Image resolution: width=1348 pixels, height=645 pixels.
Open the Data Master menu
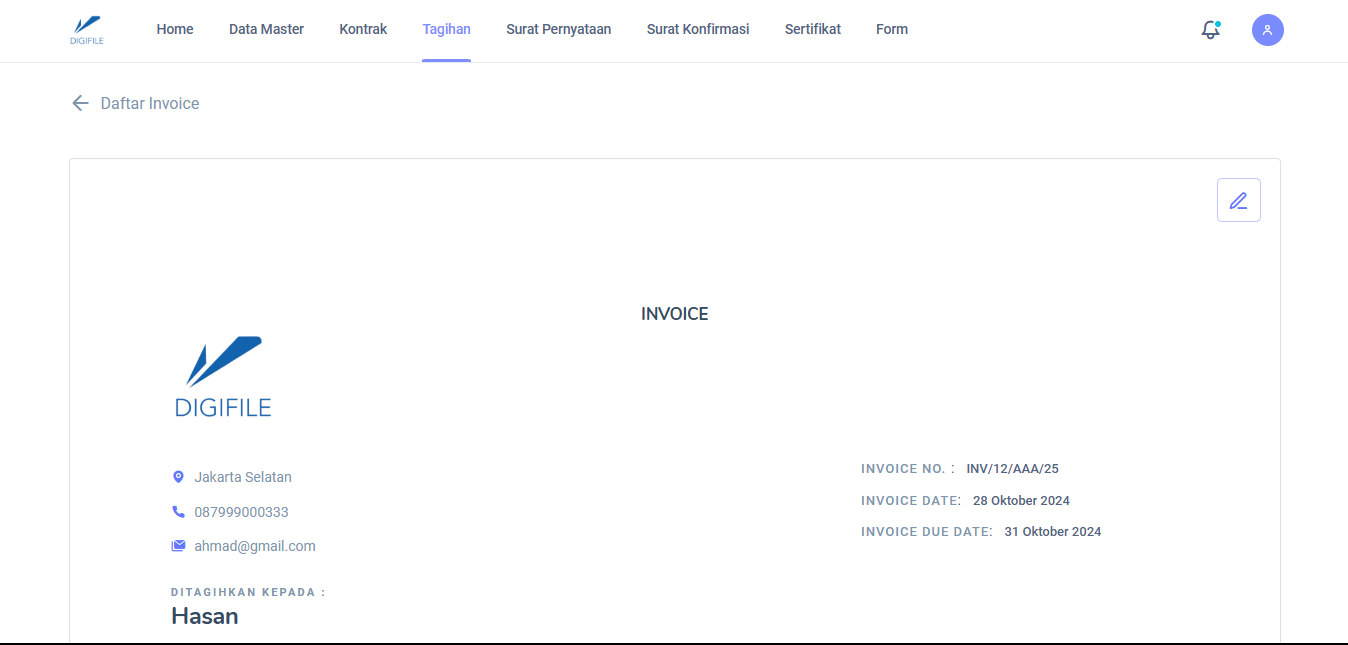click(x=266, y=29)
